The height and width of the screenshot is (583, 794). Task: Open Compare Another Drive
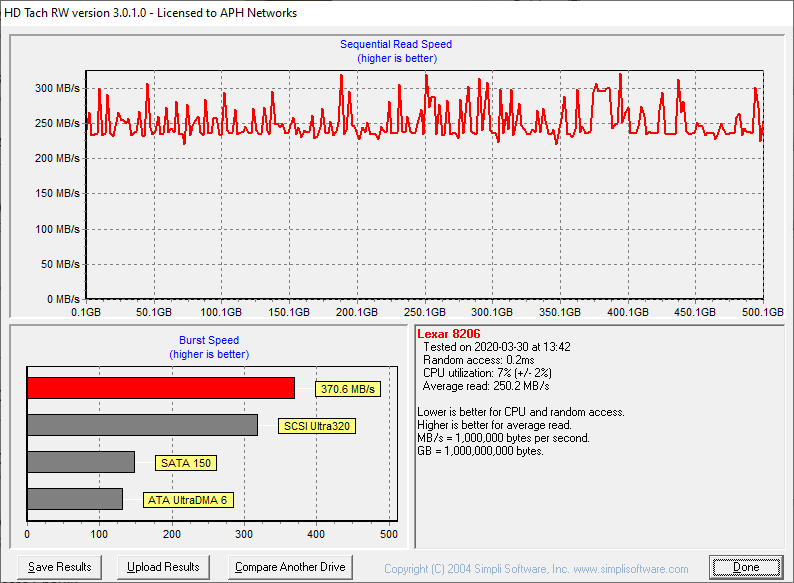point(290,567)
